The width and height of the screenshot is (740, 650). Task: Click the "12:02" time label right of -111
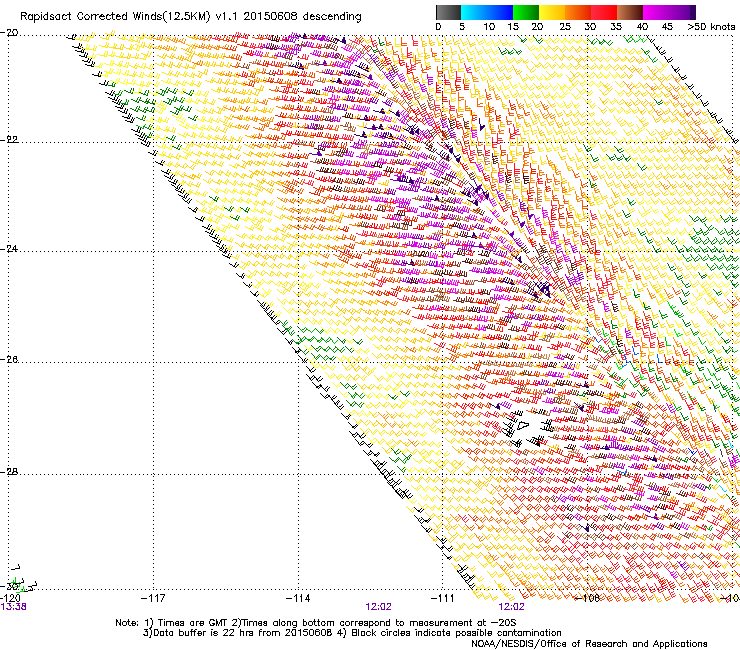tap(512, 607)
